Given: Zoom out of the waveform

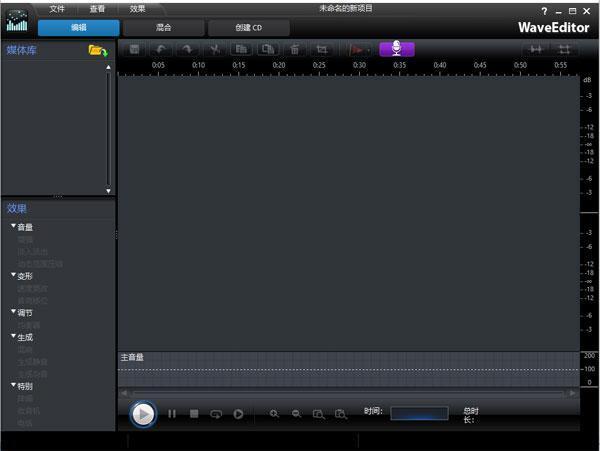Looking at the screenshot, I should click(x=297, y=414).
